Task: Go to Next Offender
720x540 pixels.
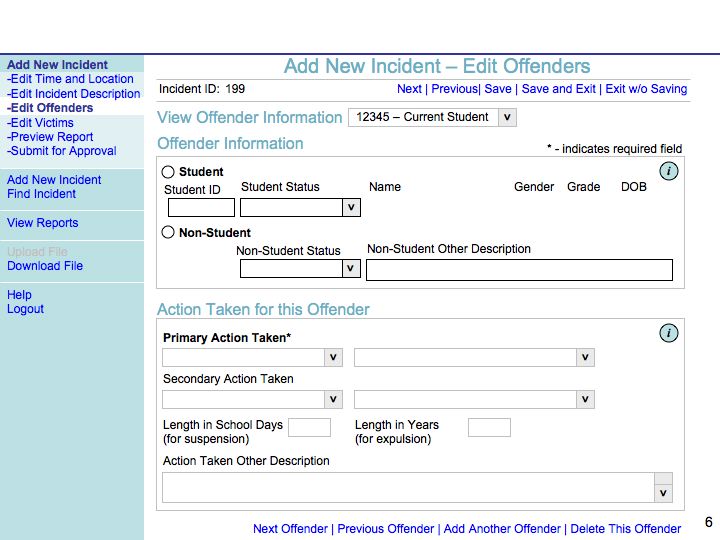Action: [290, 529]
